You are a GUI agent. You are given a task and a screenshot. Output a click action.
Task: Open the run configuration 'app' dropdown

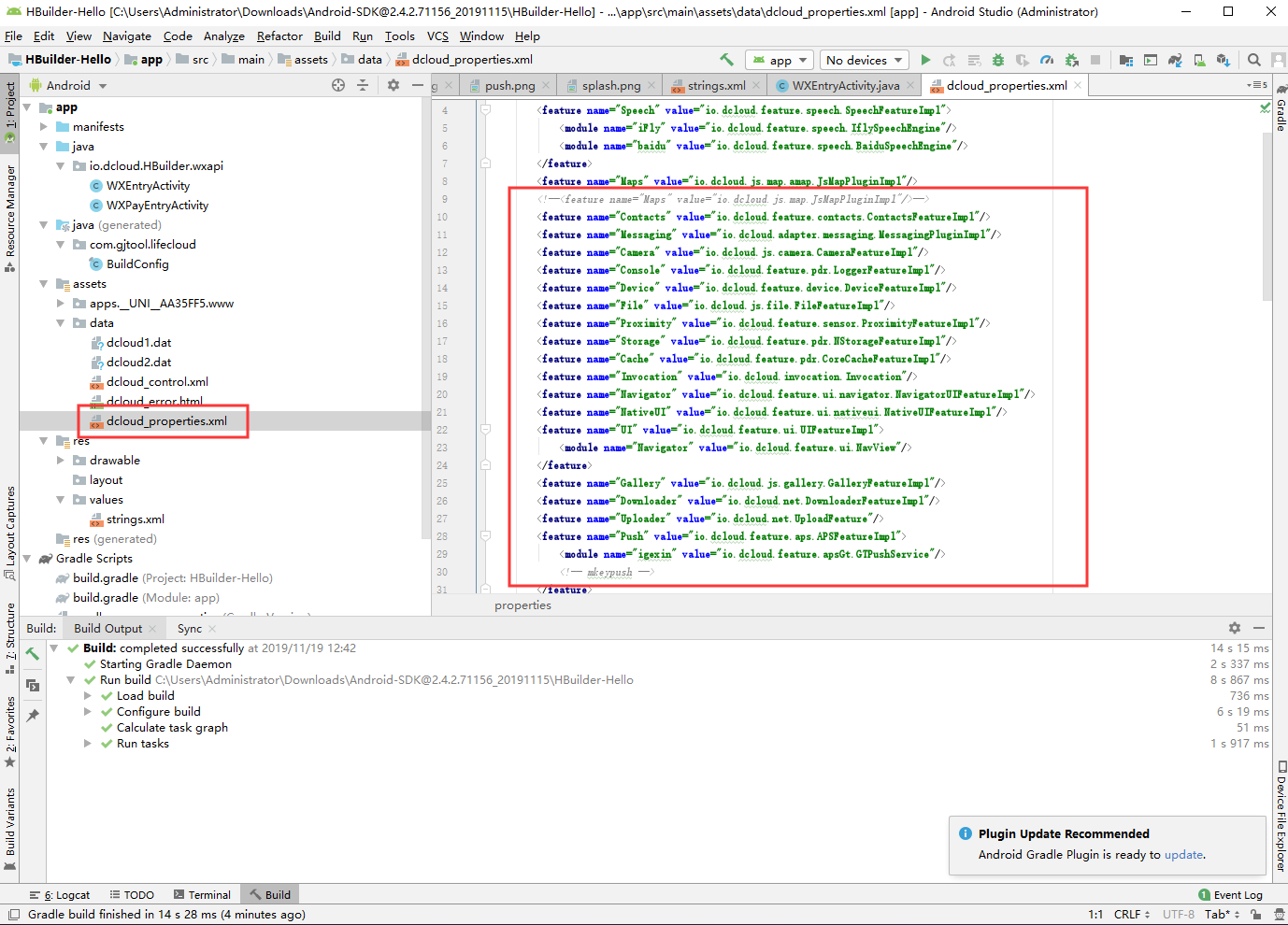click(781, 60)
